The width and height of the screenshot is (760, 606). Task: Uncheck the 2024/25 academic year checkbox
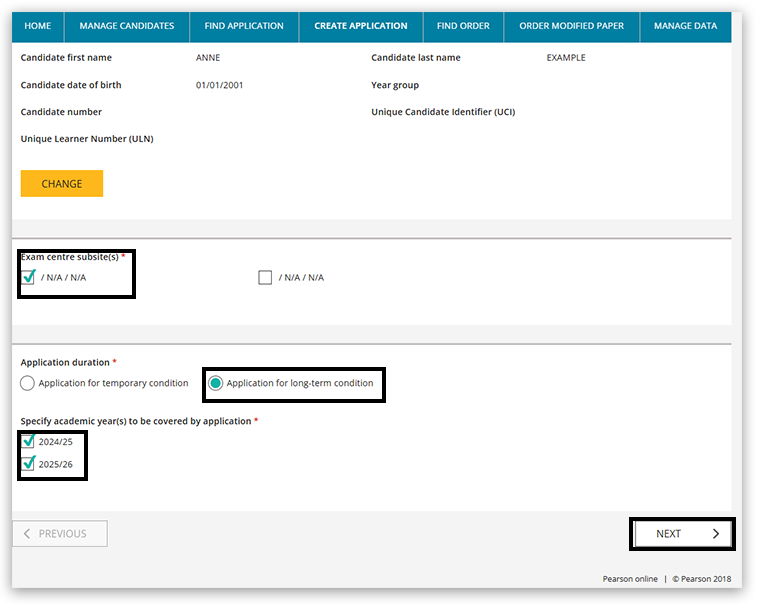(x=28, y=441)
